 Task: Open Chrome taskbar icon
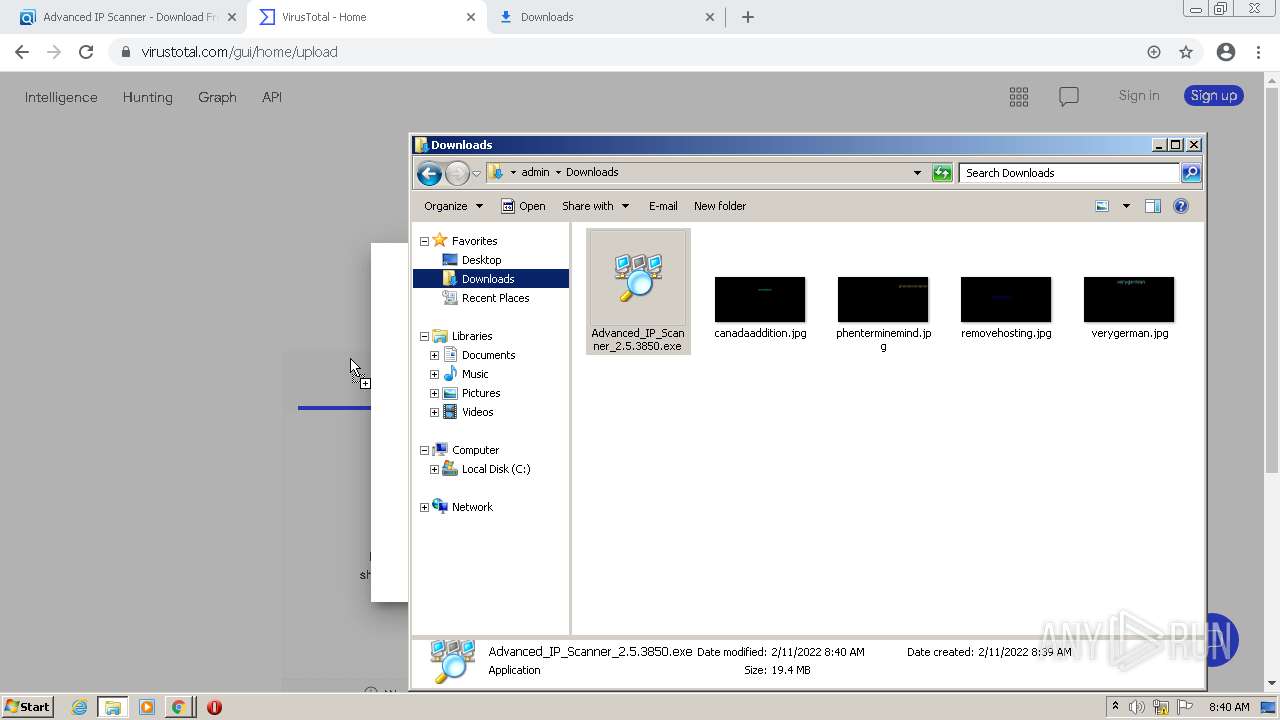click(178, 707)
